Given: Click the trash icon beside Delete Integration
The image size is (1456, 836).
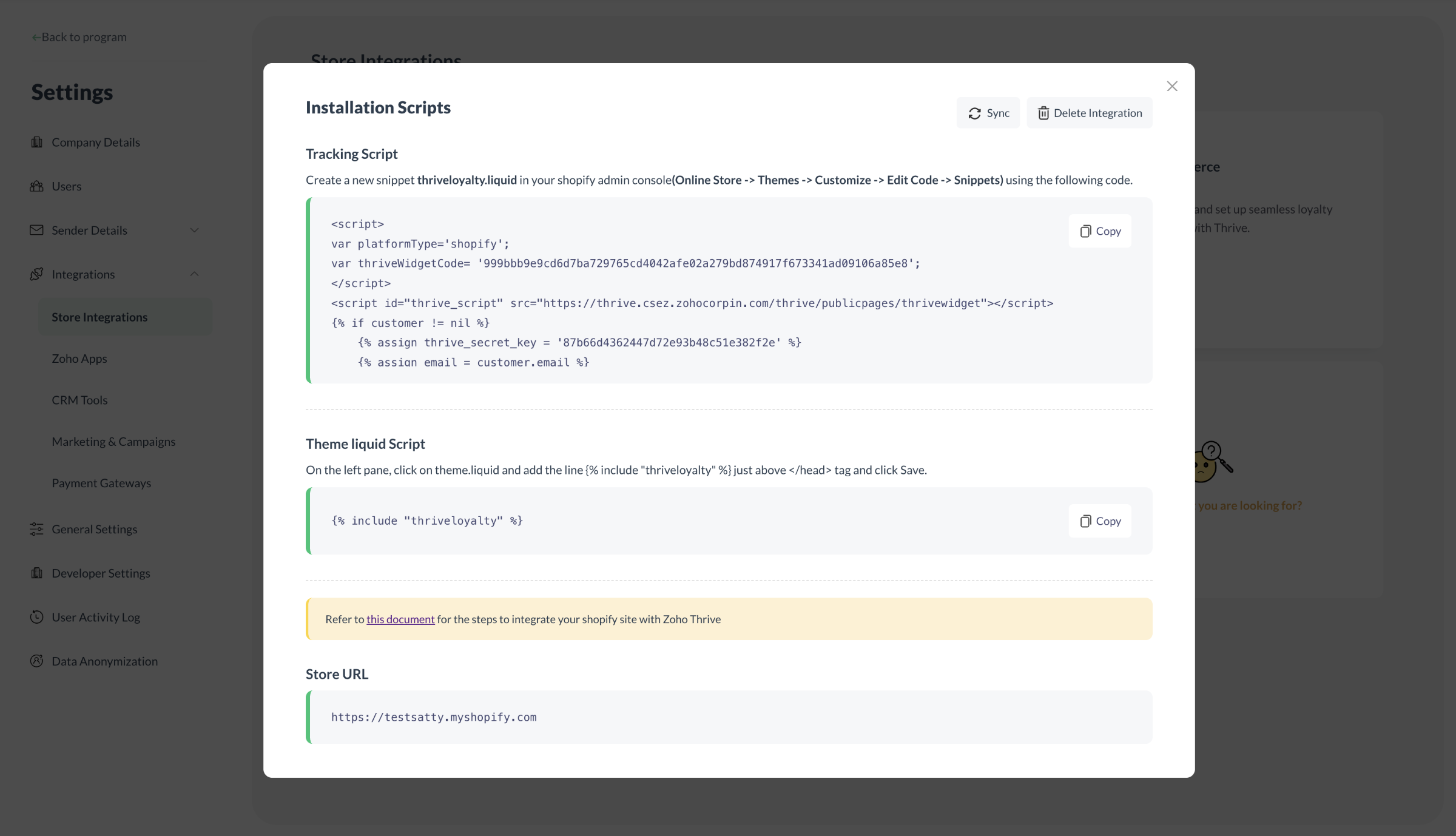Looking at the screenshot, I should pos(1044,113).
